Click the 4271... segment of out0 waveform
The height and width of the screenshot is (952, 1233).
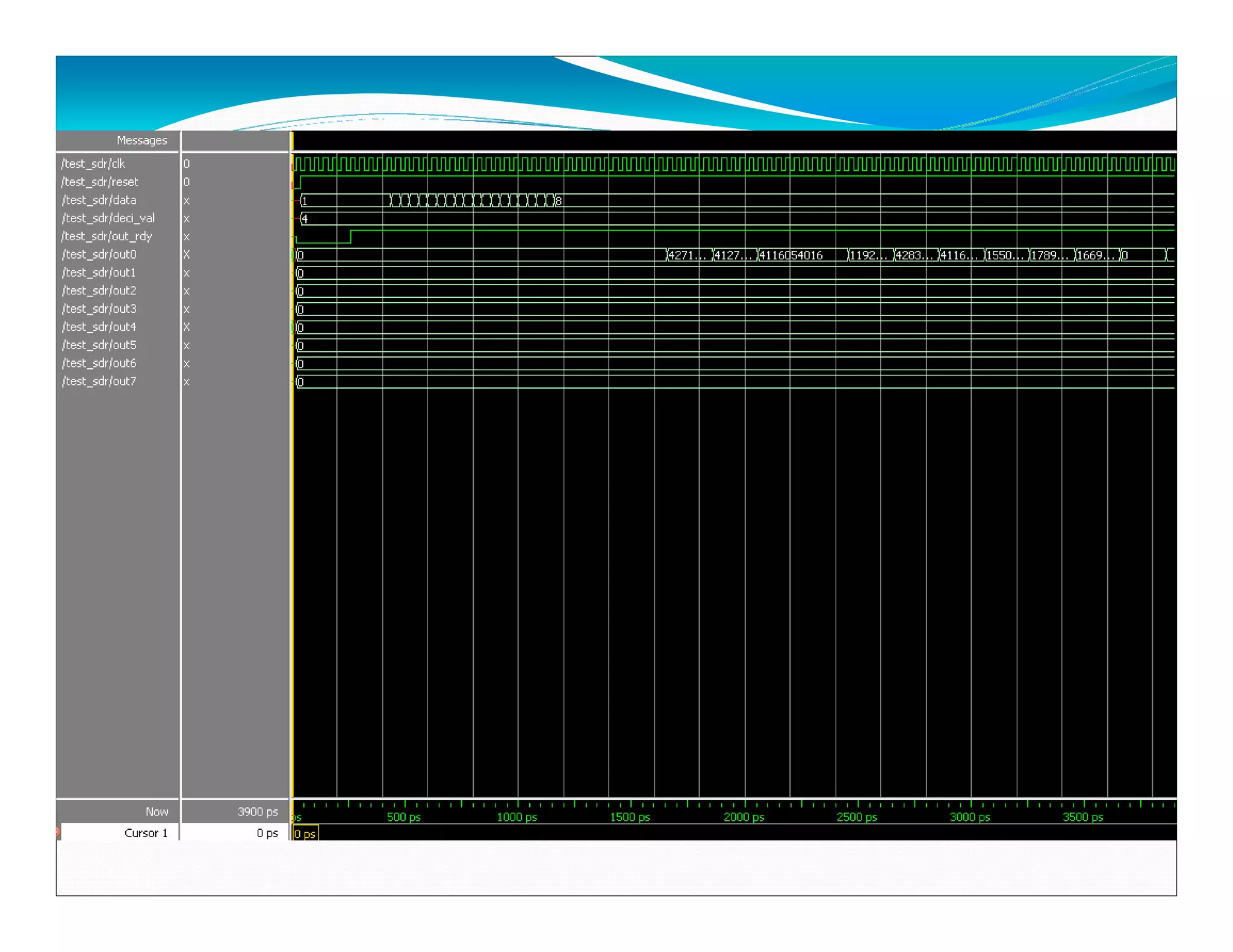(687, 255)
